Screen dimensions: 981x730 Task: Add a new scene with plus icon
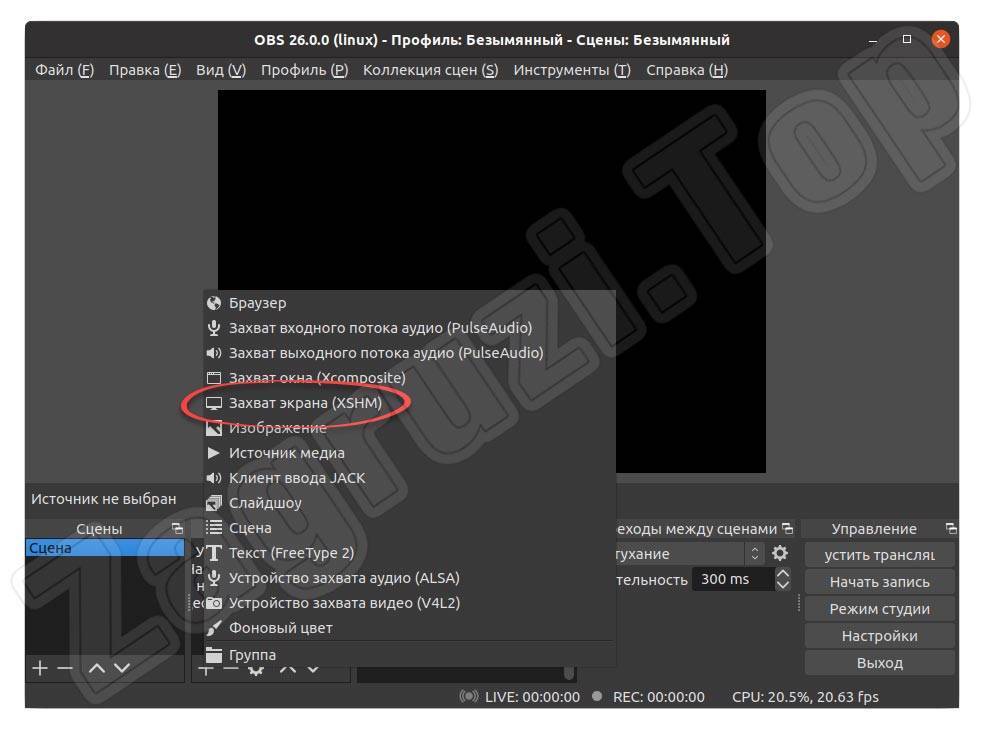[x=39, y=668]
